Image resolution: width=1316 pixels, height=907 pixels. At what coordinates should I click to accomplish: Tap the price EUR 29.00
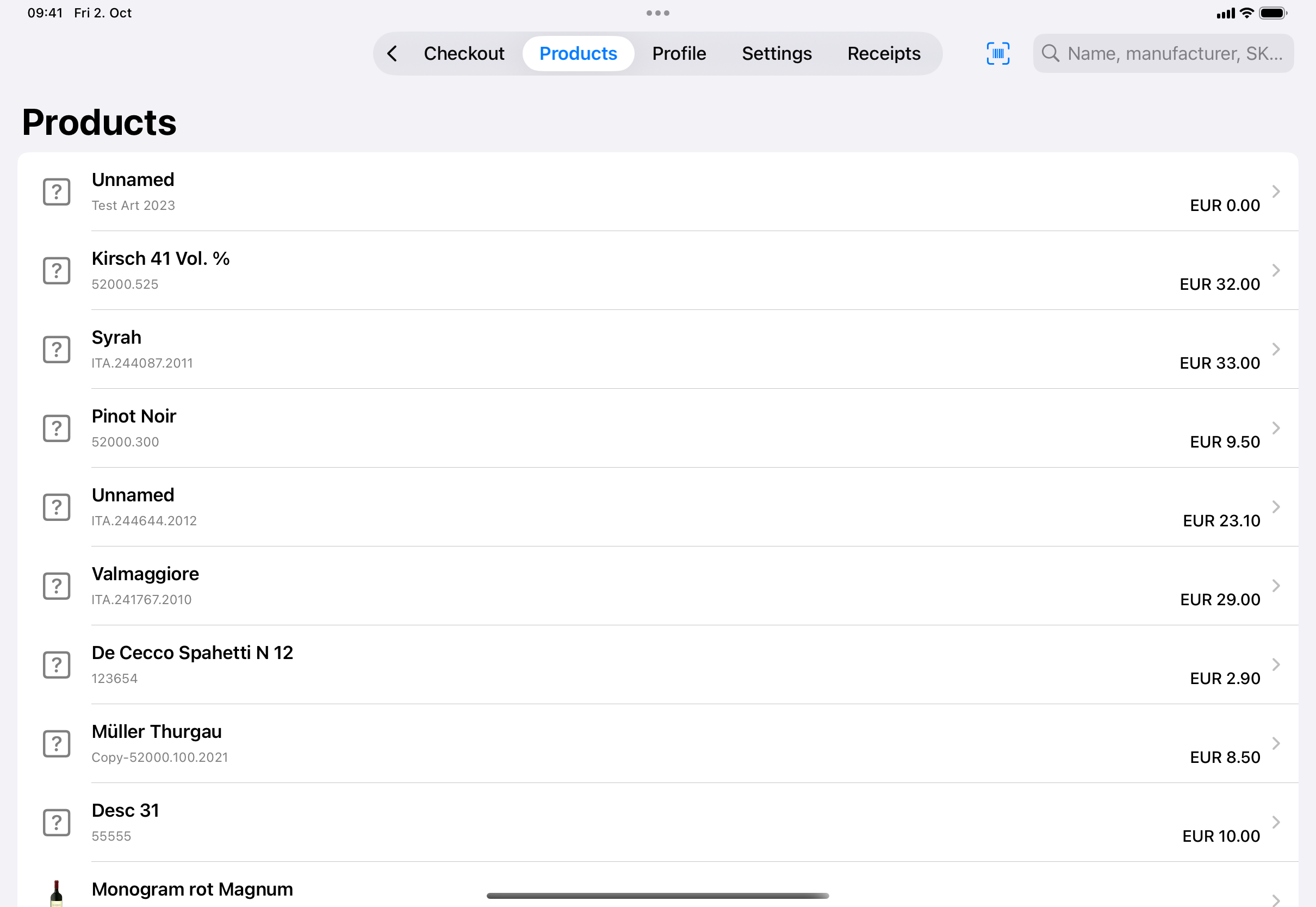coord(1220,600)
